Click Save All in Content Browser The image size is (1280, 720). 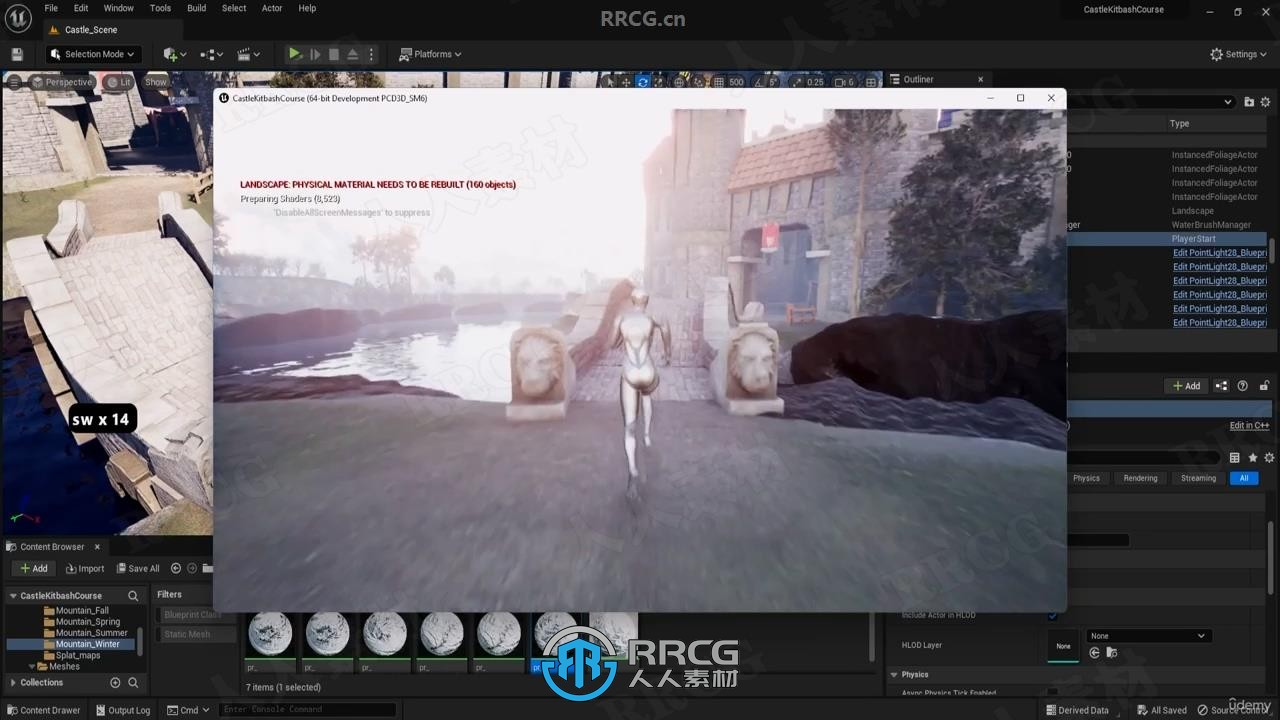[138, 568]
